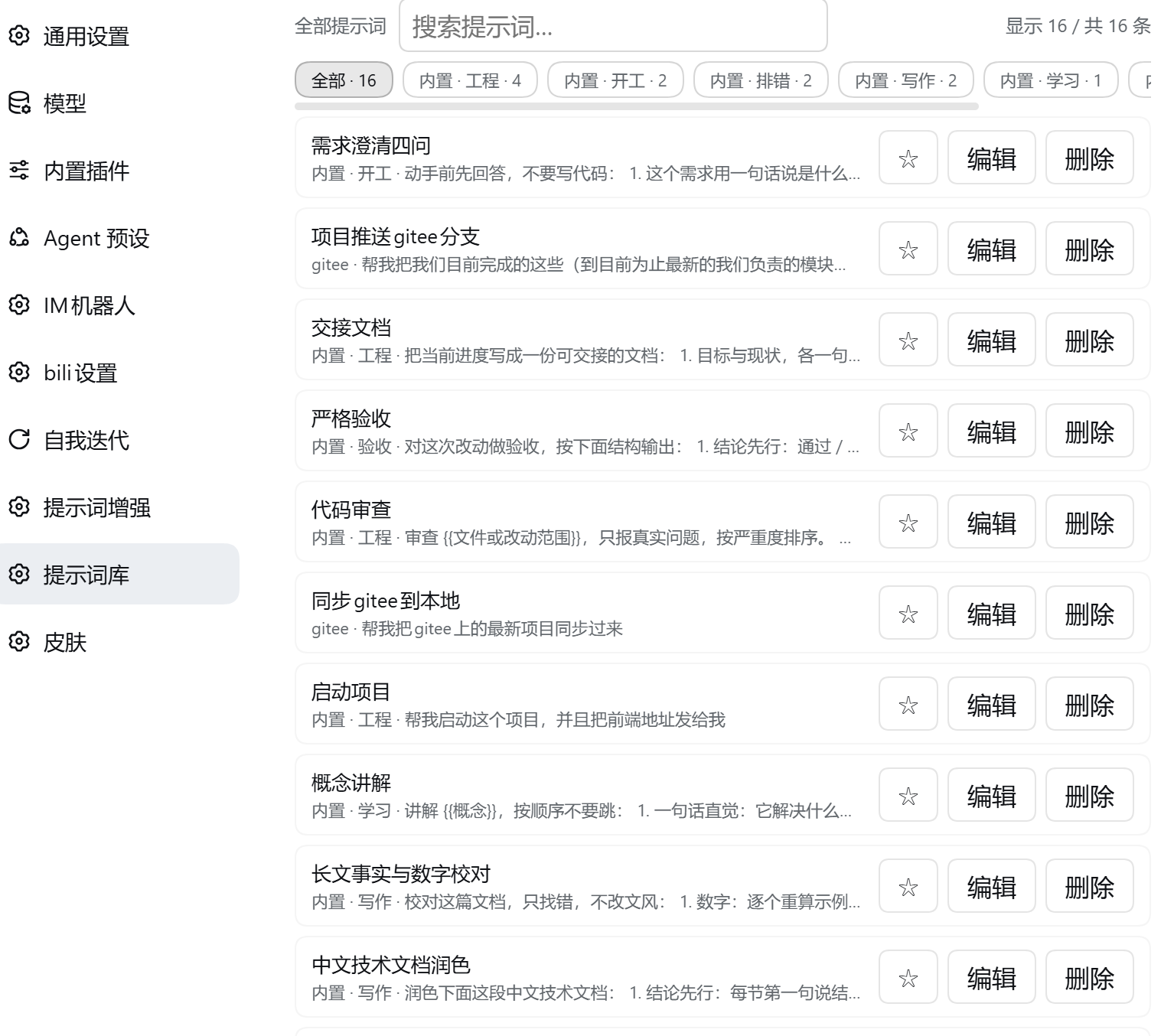Filter by 内置 · 写作 · 2
Viewport: 1174px width, 1036px height.
(905, 80)
